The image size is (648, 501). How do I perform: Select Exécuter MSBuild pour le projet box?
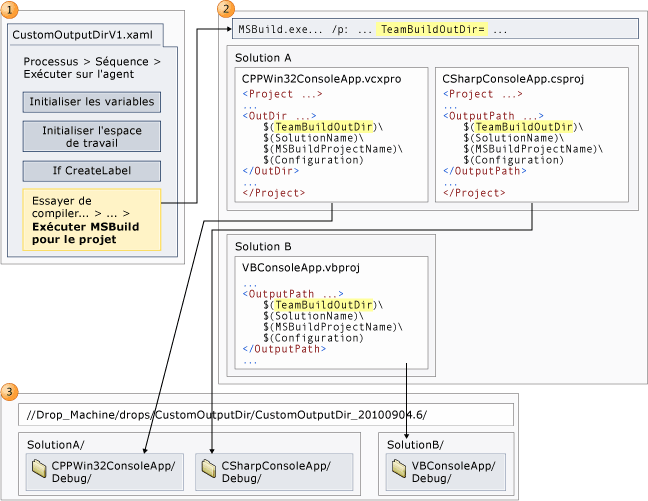pyautogui.click(x=92, y=220)
